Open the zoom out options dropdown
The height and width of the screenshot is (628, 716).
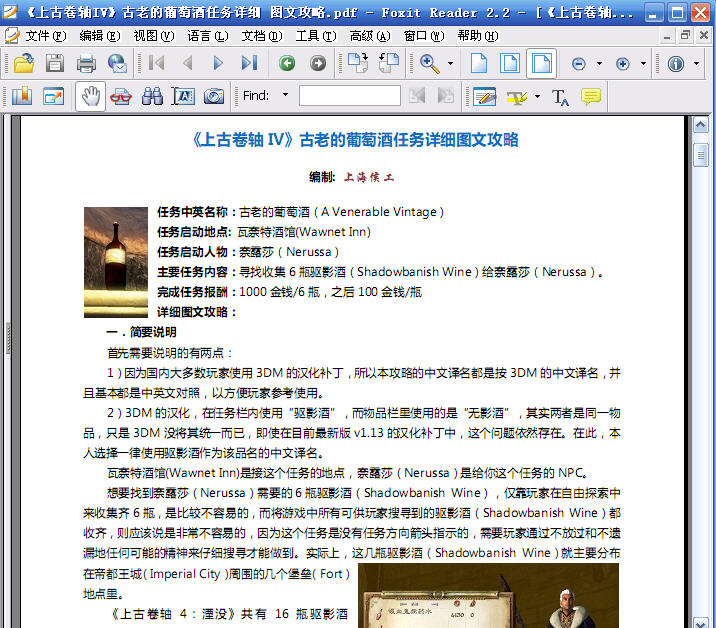pos(600,63)
